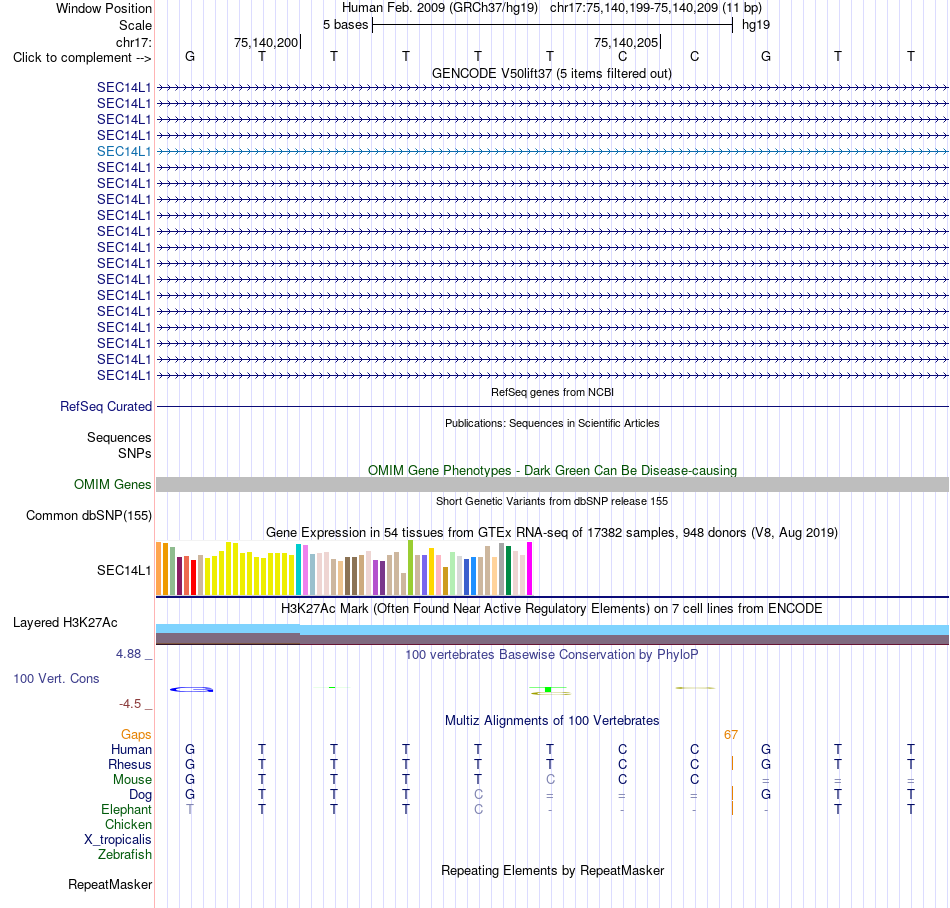Click the '5 bases' scale text
This screenshot has width=950, height=908.
[345, 25]
